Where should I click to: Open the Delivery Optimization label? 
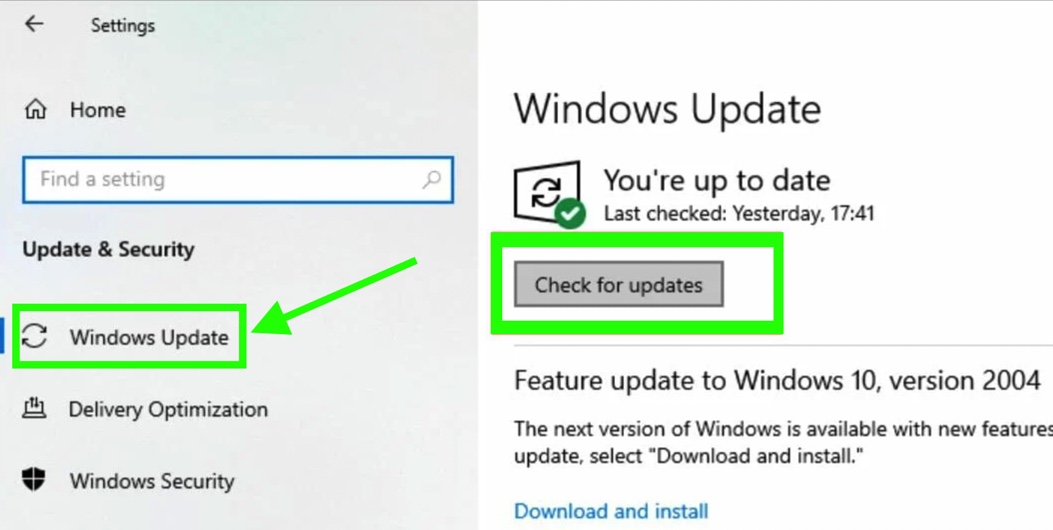point(169,409)
